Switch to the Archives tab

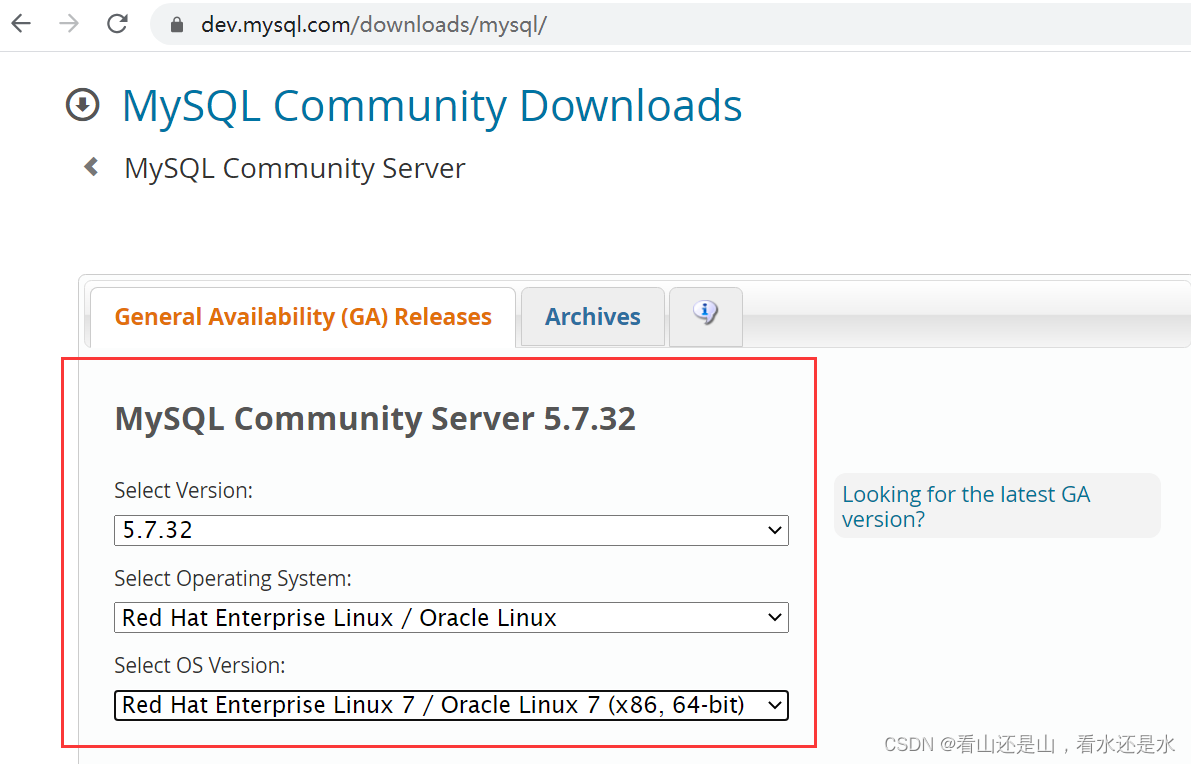[x=592, y=317]
